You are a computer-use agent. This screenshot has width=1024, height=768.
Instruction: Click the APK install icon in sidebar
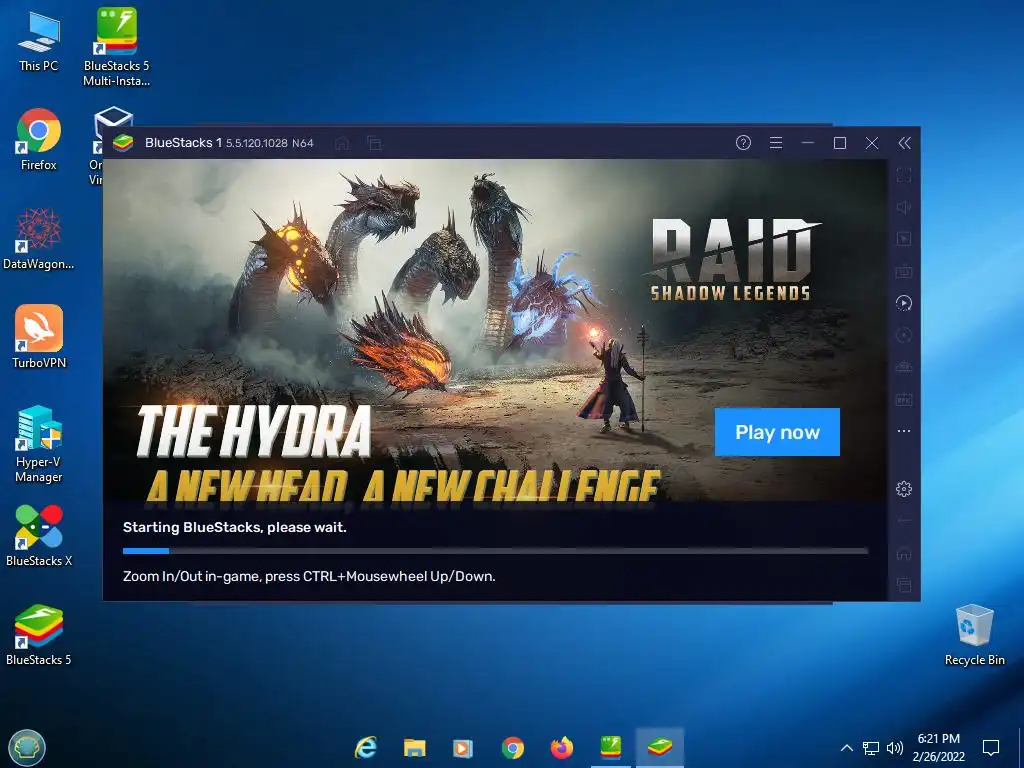point(904,399)
